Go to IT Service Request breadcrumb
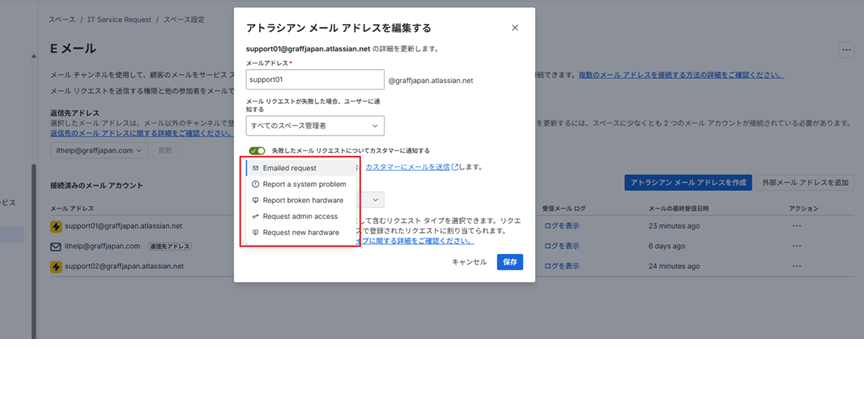Screen dimensions: 864x409 119,20
